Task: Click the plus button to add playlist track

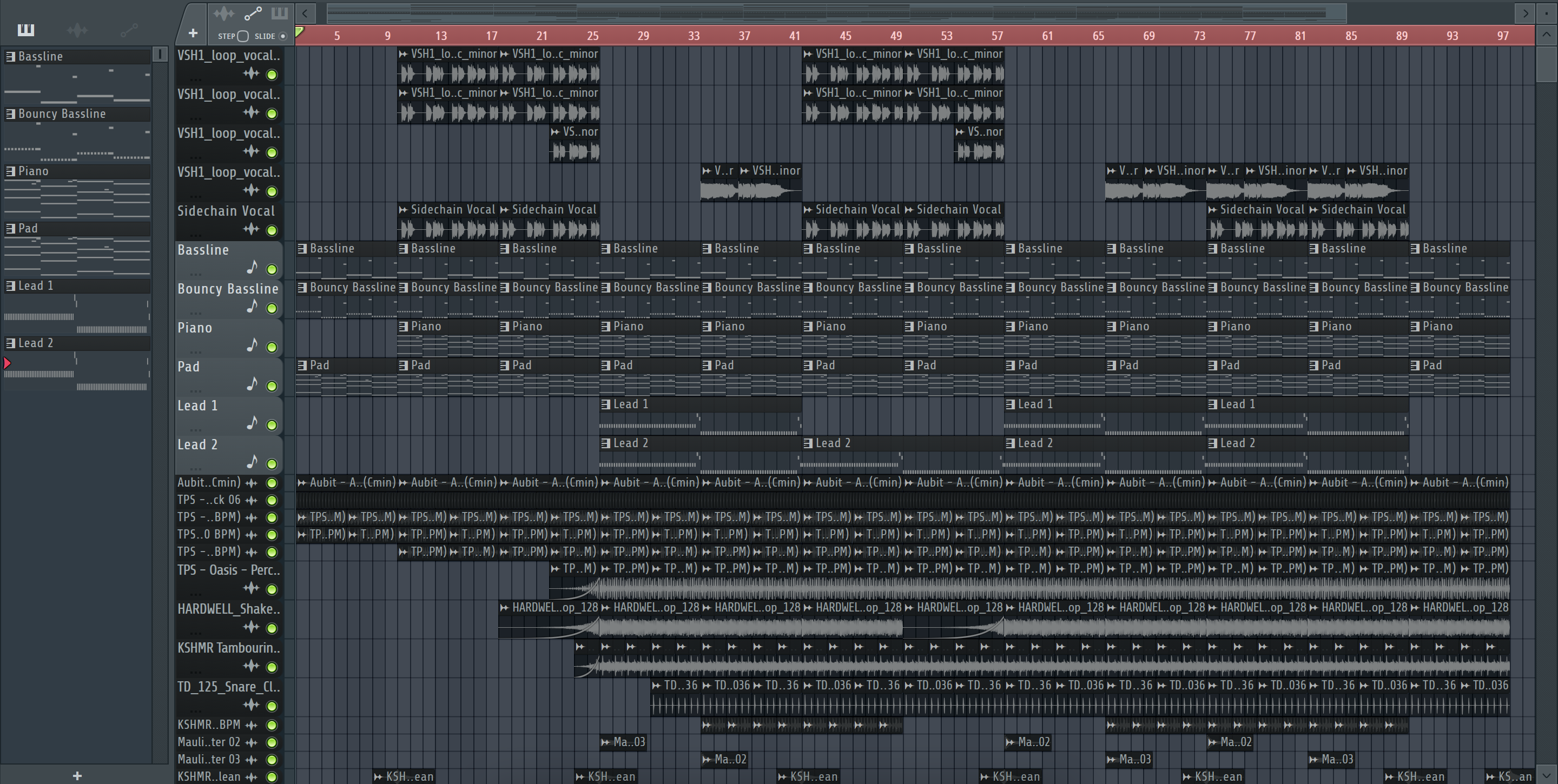Action: (x=193, y=32)
